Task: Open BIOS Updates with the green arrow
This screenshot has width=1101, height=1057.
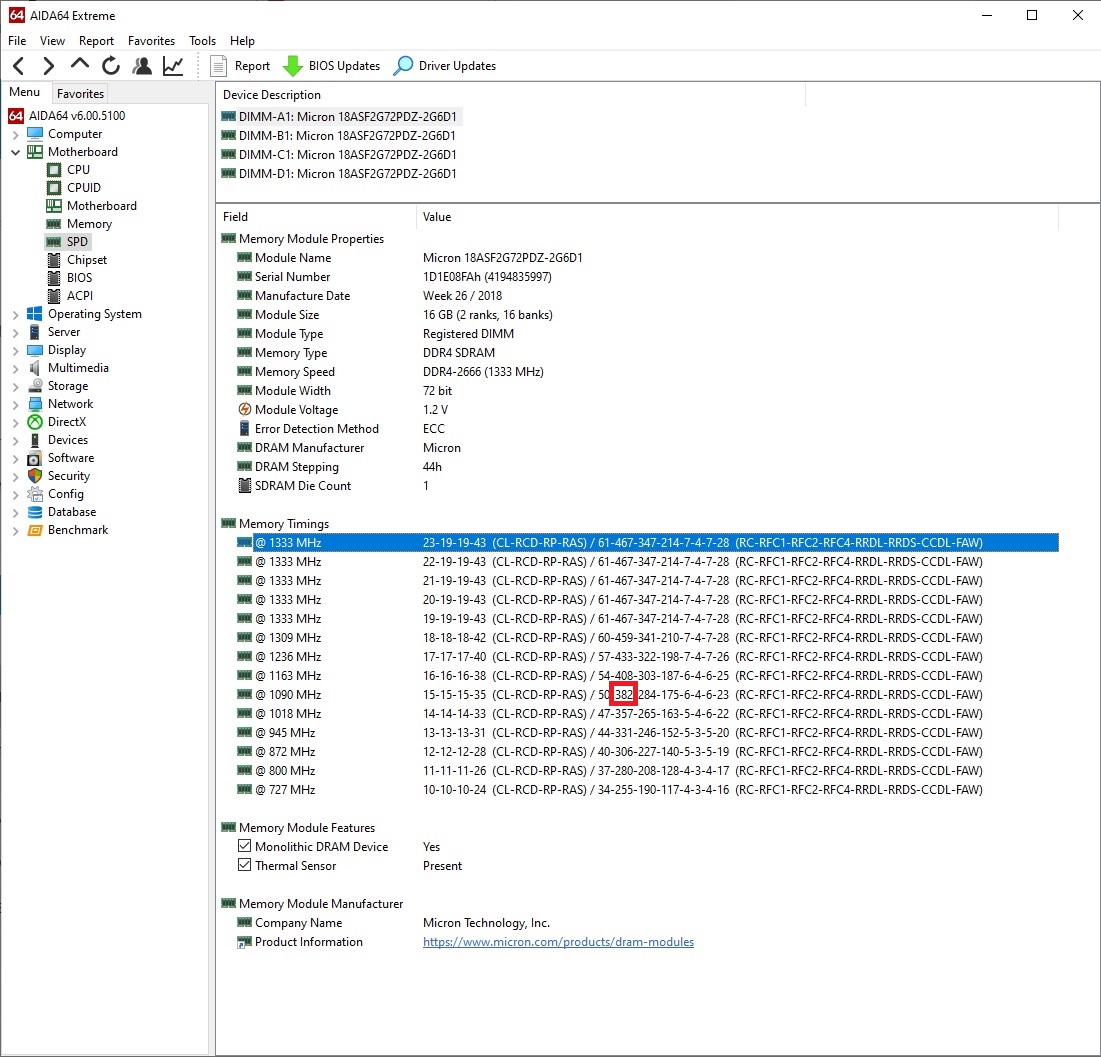Action: [331, 66]
